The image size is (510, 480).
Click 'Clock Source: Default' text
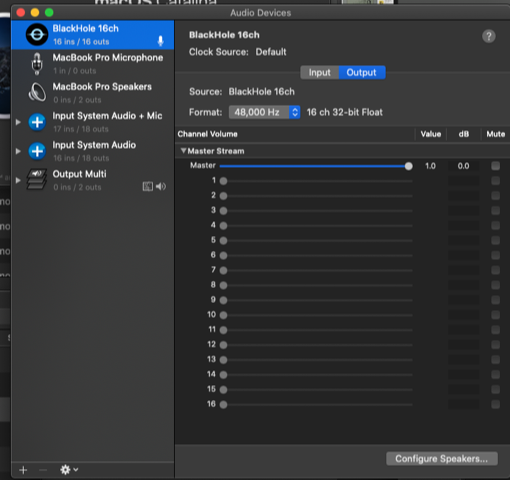click(x=238, y=52)
